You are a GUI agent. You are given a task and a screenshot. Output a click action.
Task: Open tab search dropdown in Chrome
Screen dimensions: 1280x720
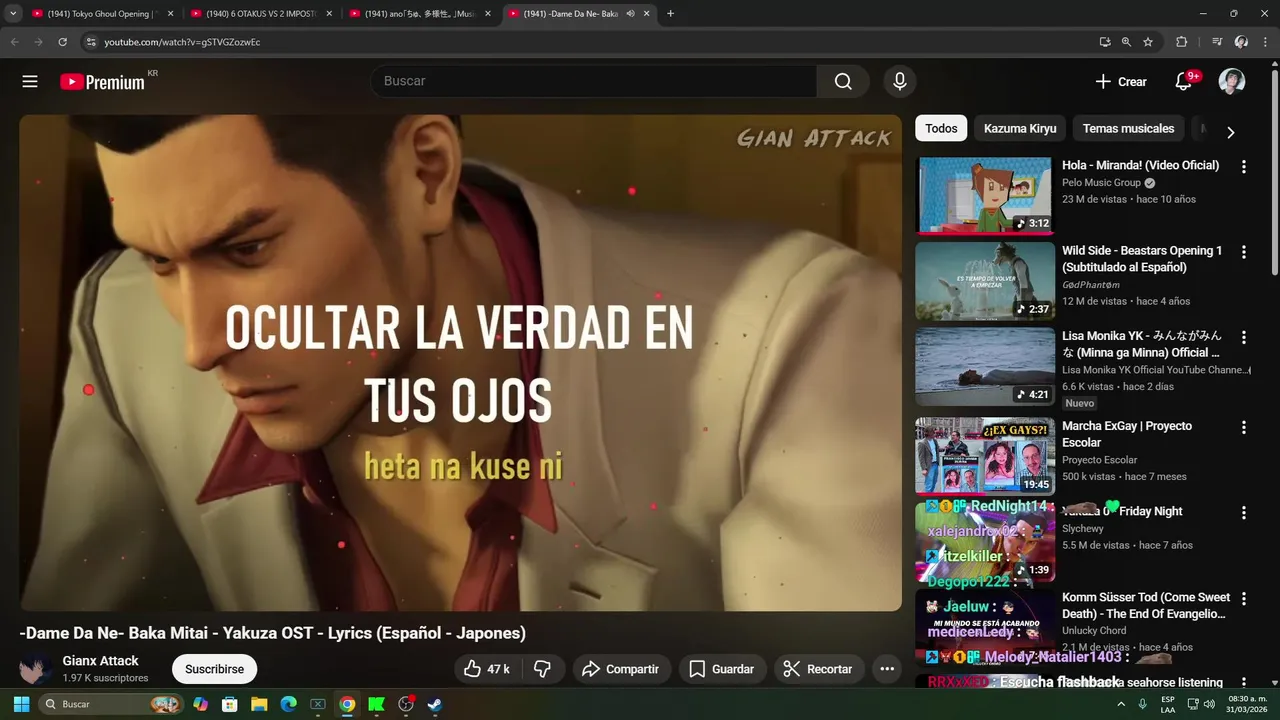pos(13,14)
